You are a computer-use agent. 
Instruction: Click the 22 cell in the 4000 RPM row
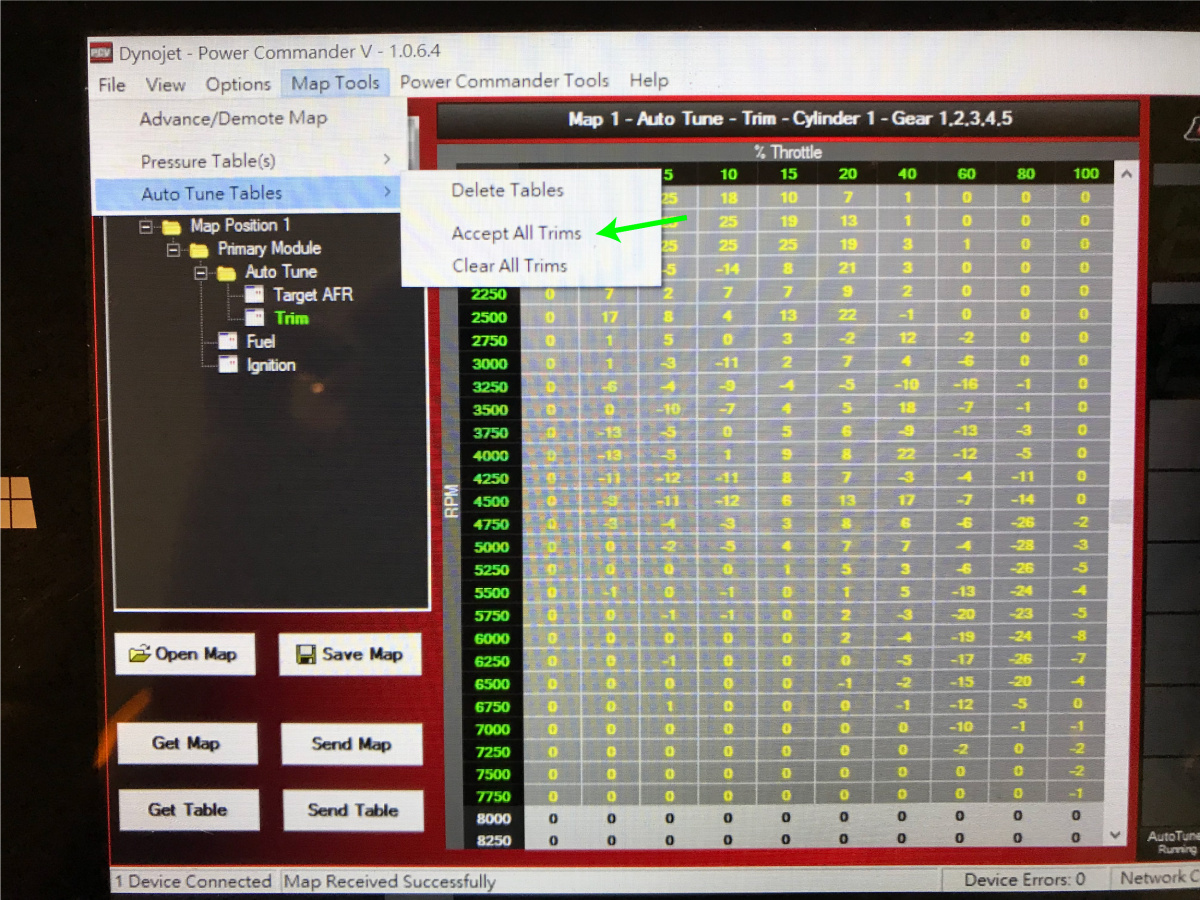point(906,456)
